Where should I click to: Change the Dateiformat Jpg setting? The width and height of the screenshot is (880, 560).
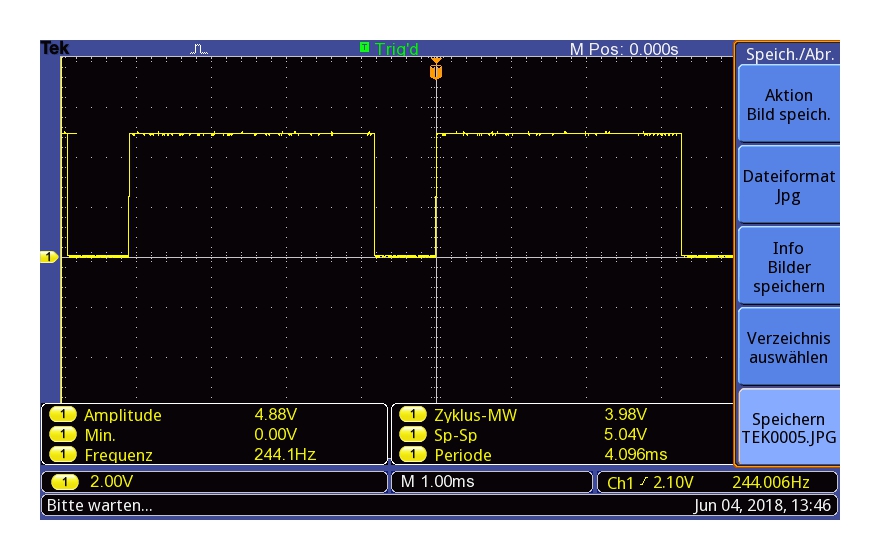788,186
